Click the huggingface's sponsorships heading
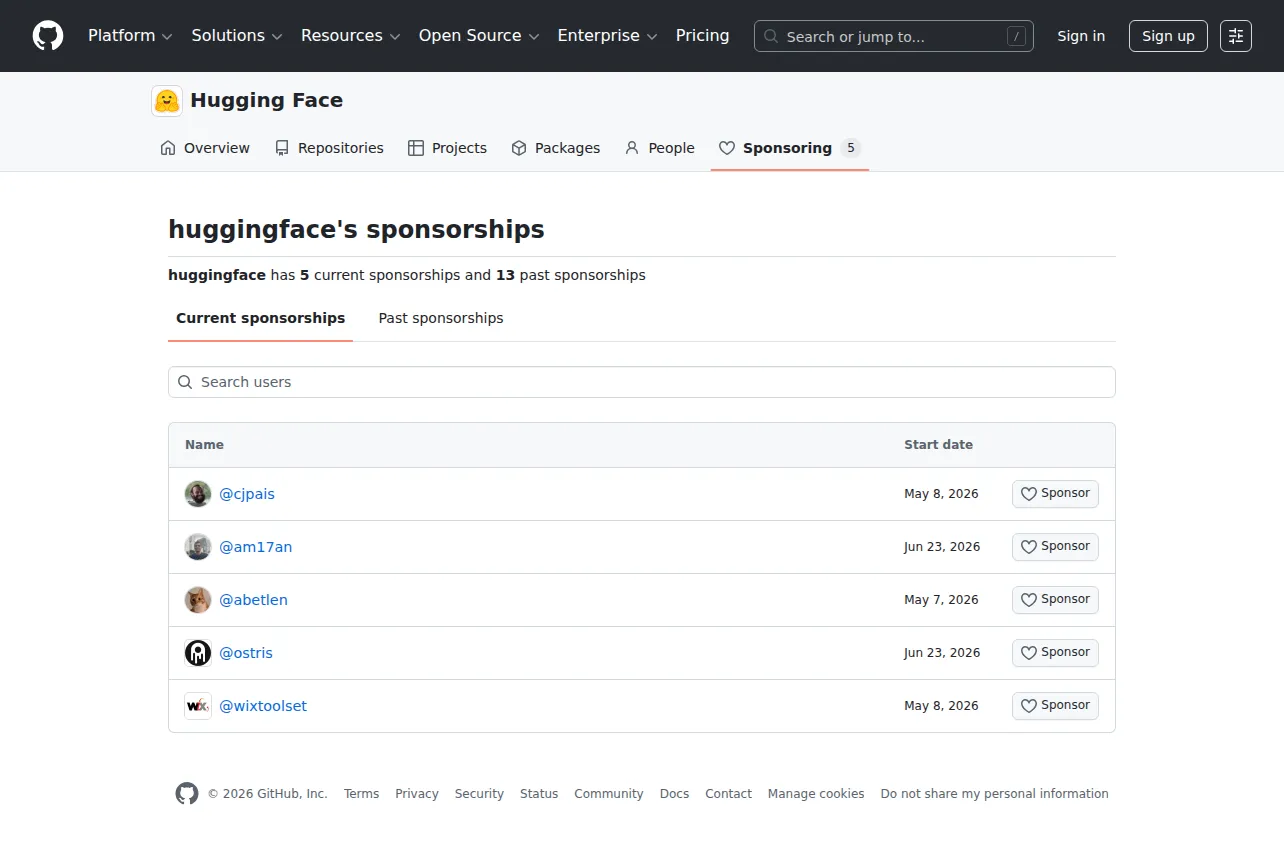1284x847 pixels. (356, 230)
